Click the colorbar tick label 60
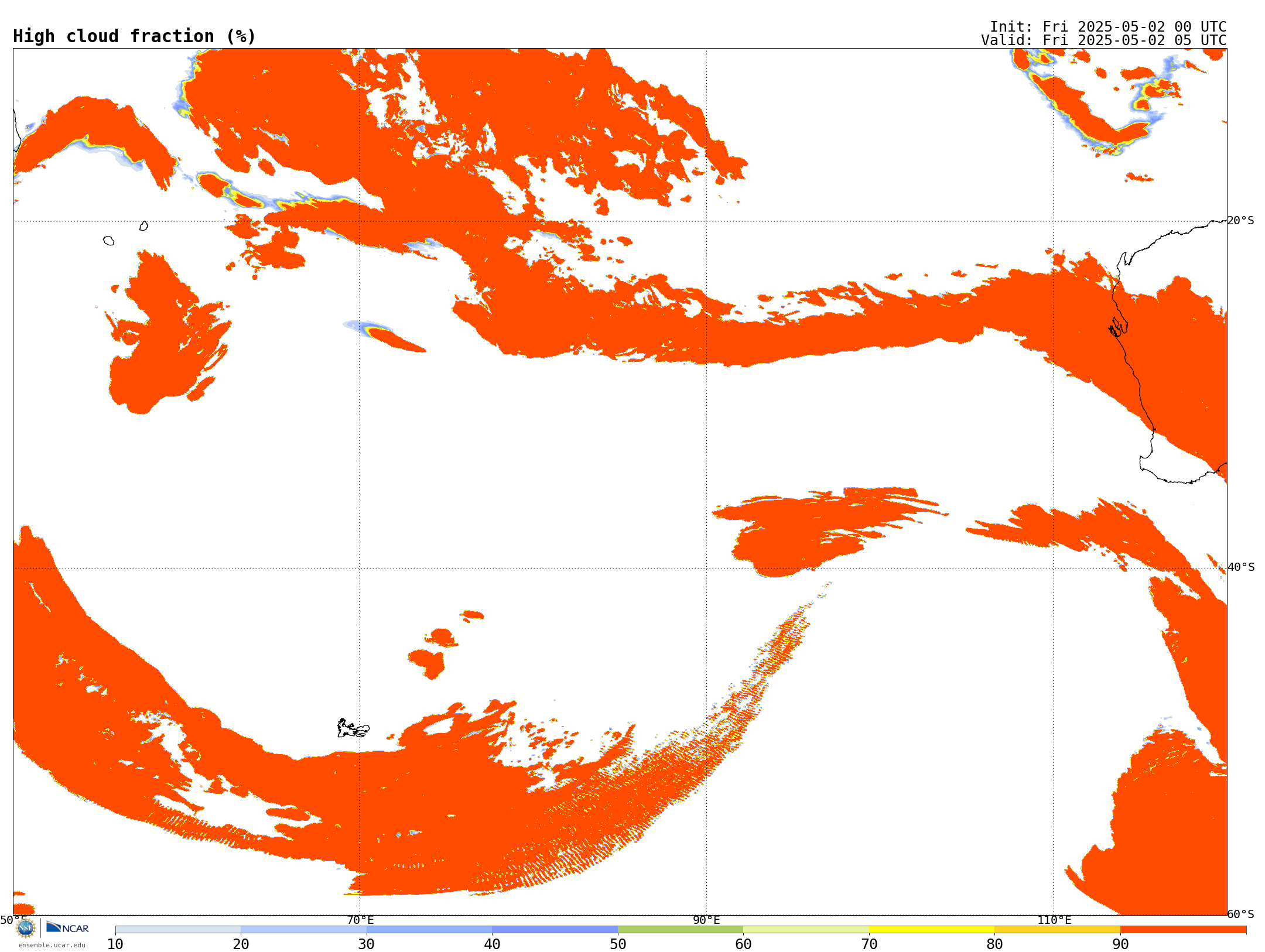This screenshot has height=952, width=1265. point(743,944)
